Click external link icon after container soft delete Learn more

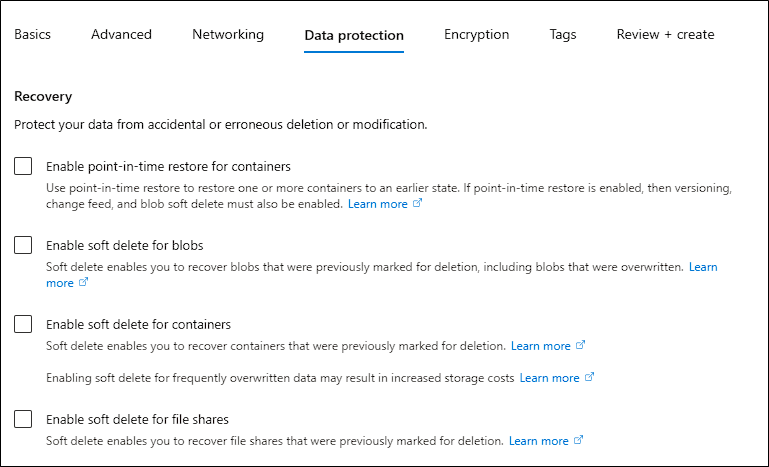(581, 345)
